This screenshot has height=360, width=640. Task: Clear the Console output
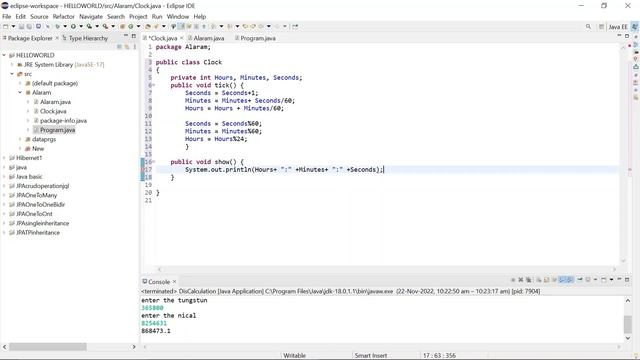click(x=539, y=280)
